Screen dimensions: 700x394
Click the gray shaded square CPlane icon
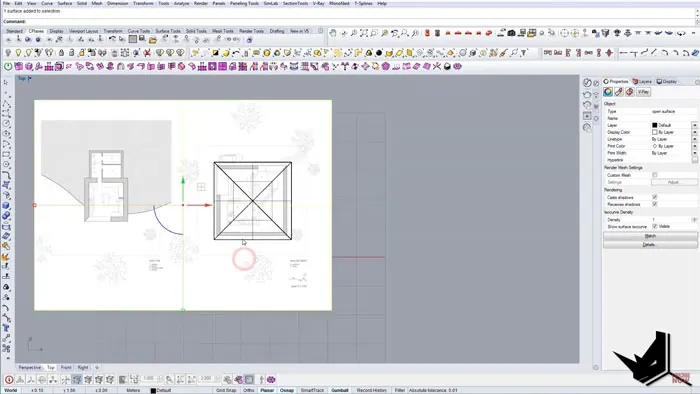click(x=133, y=40)
